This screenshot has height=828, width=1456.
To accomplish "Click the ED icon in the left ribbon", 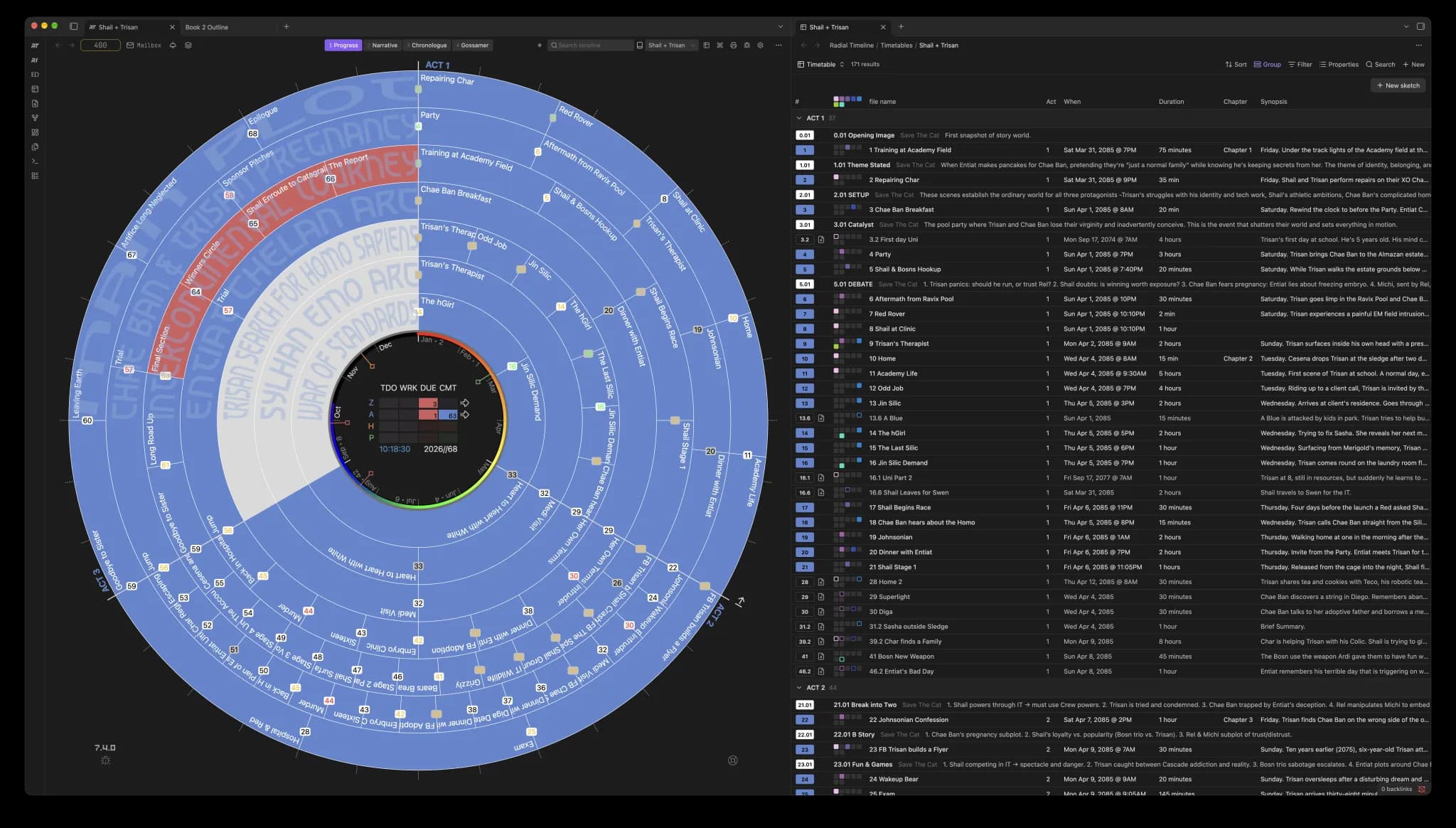I will tap(35, 75).
